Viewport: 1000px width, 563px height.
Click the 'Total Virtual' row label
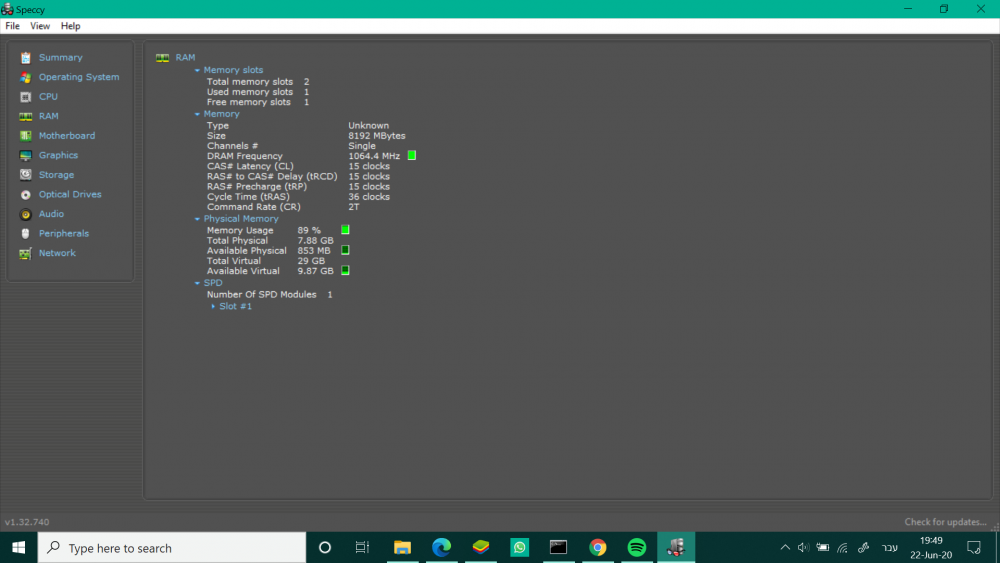pos(233,261)
